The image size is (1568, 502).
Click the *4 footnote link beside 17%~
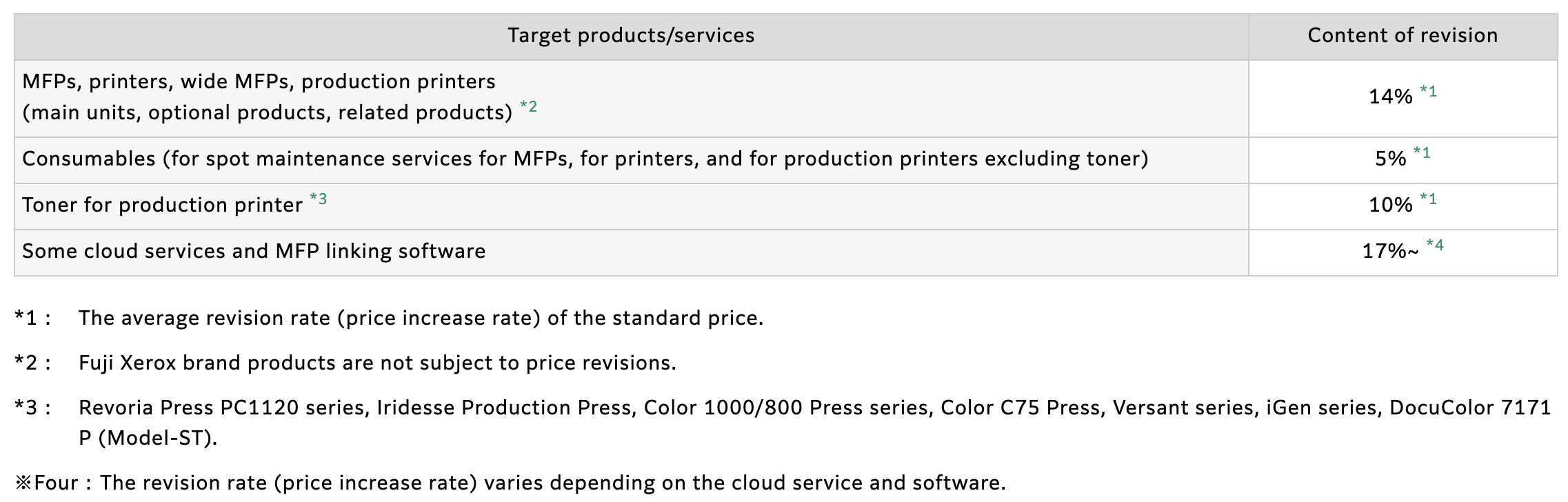[x=1435, y=245]
